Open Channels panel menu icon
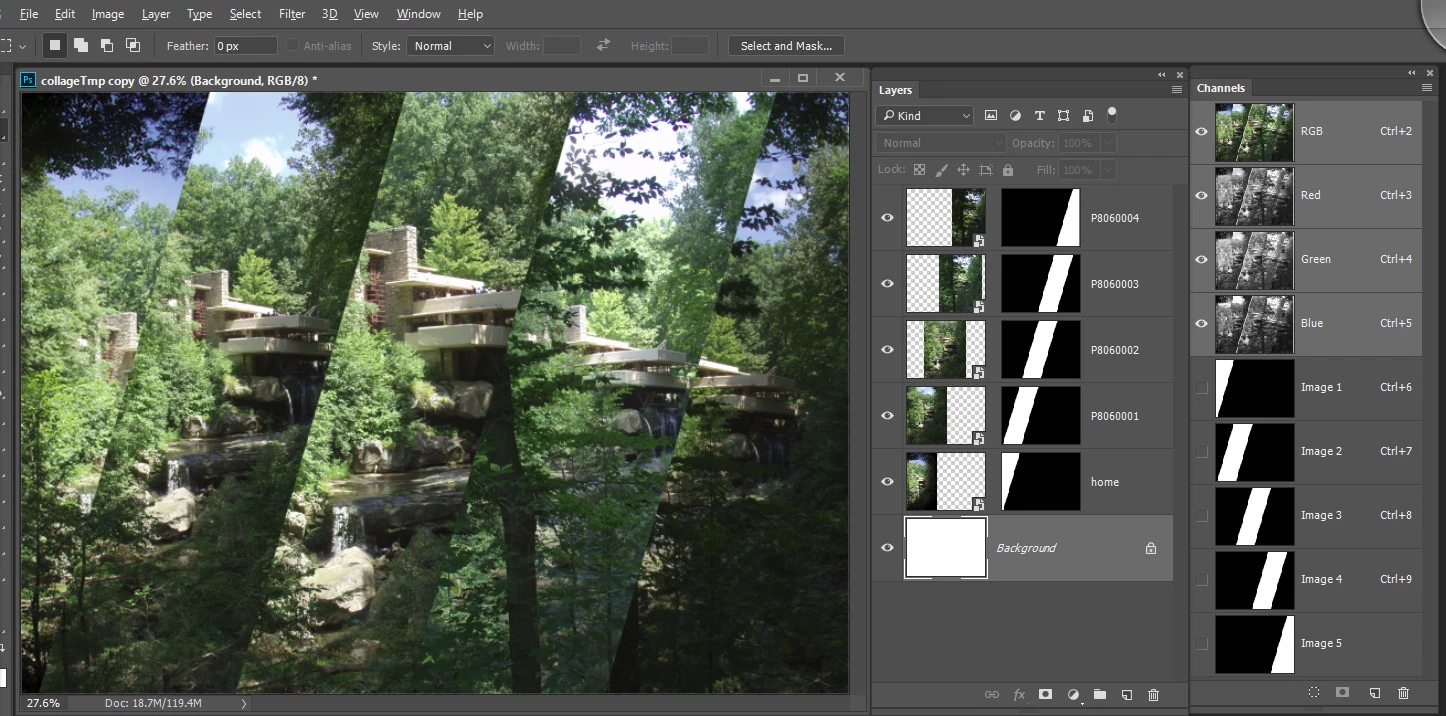Viewport: 1446px width, 716px height. pyautogui.click(x=1427, y=88)
